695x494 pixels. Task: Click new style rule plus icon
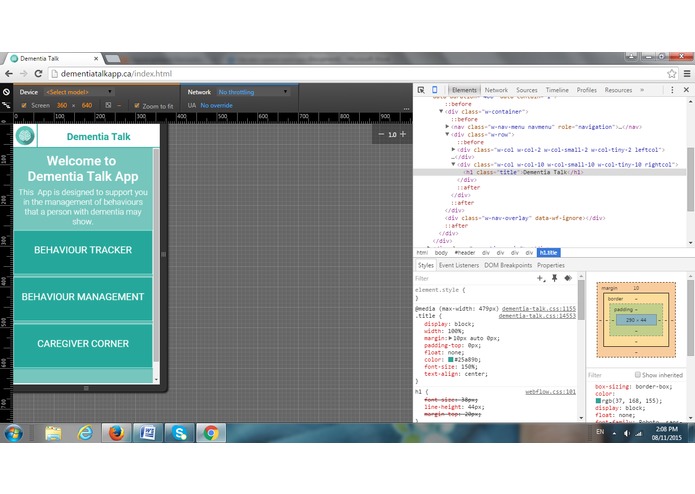(x=540, y=278)
